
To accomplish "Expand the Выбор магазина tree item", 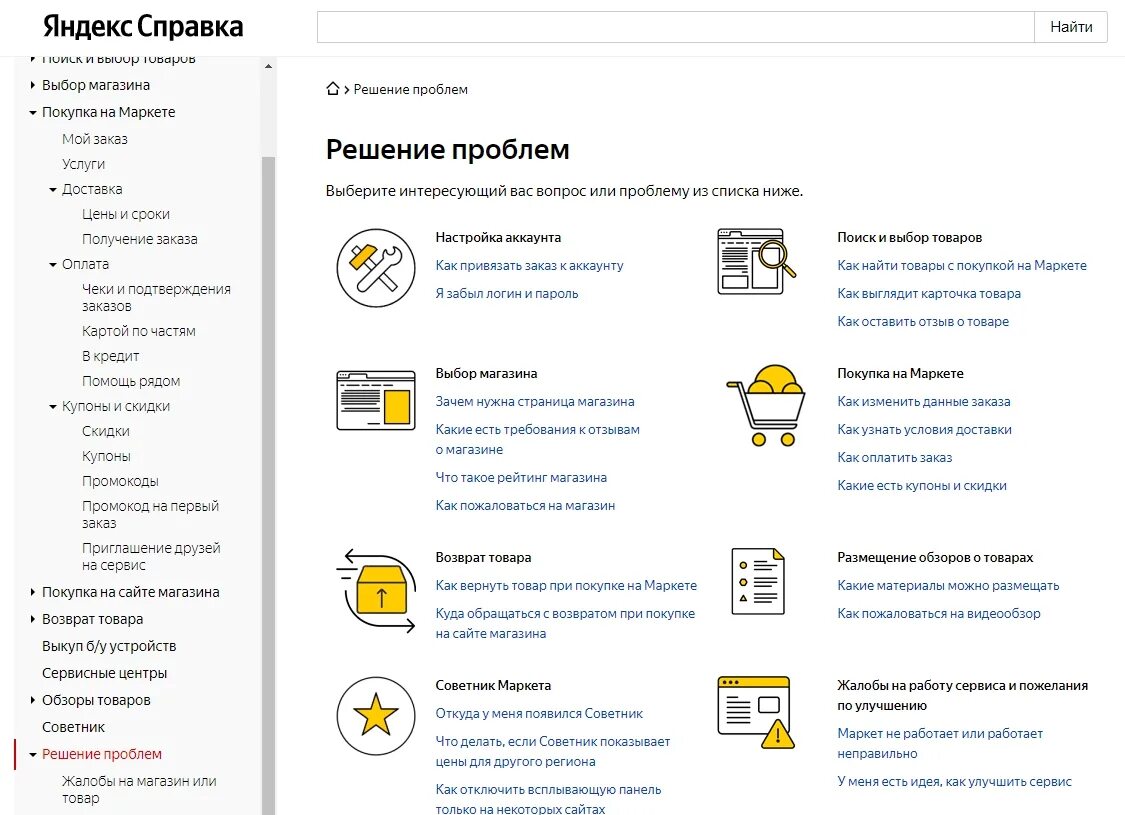I will tap(32, 85).
